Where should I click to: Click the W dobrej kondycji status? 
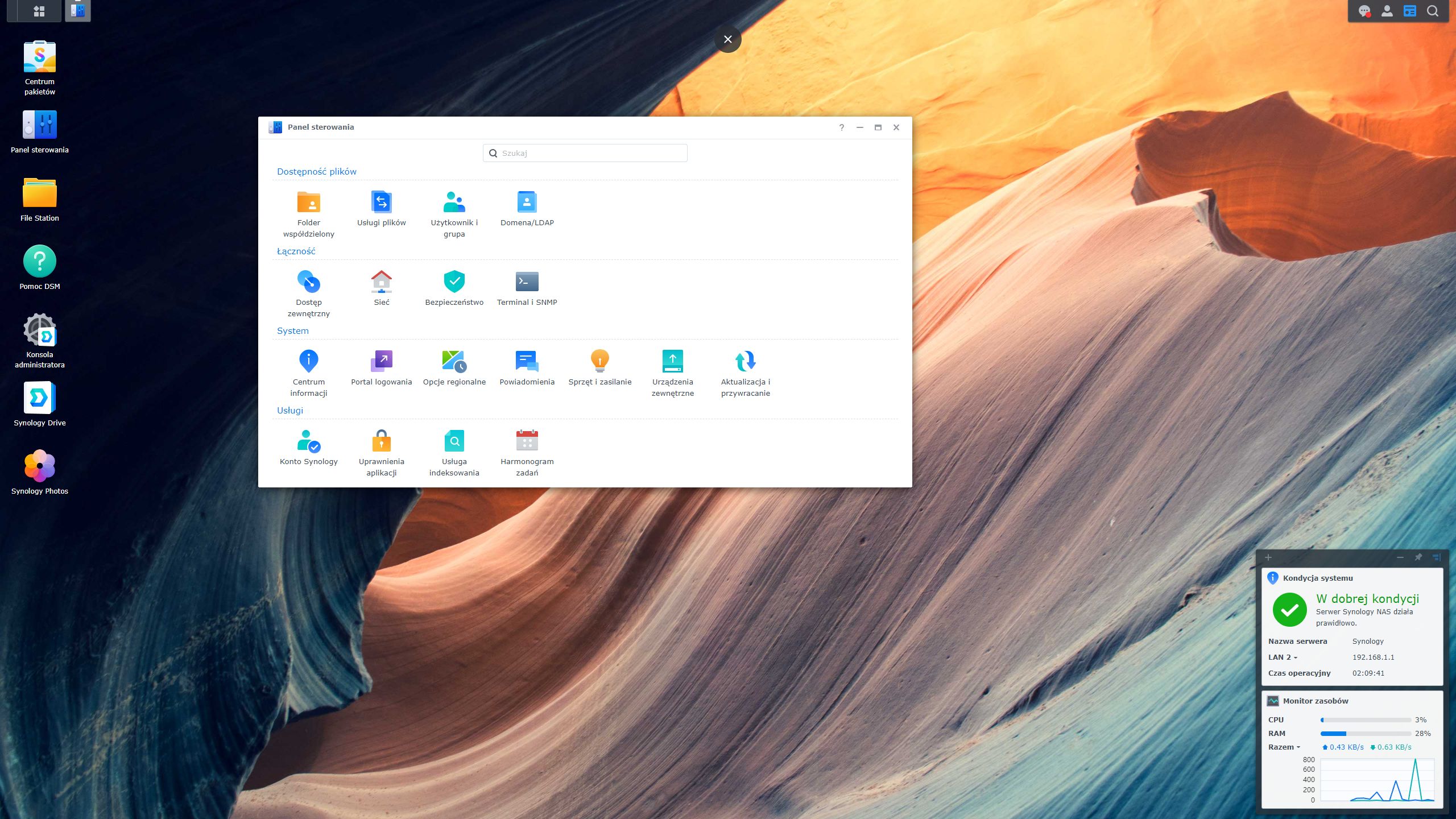point(1368,598)
